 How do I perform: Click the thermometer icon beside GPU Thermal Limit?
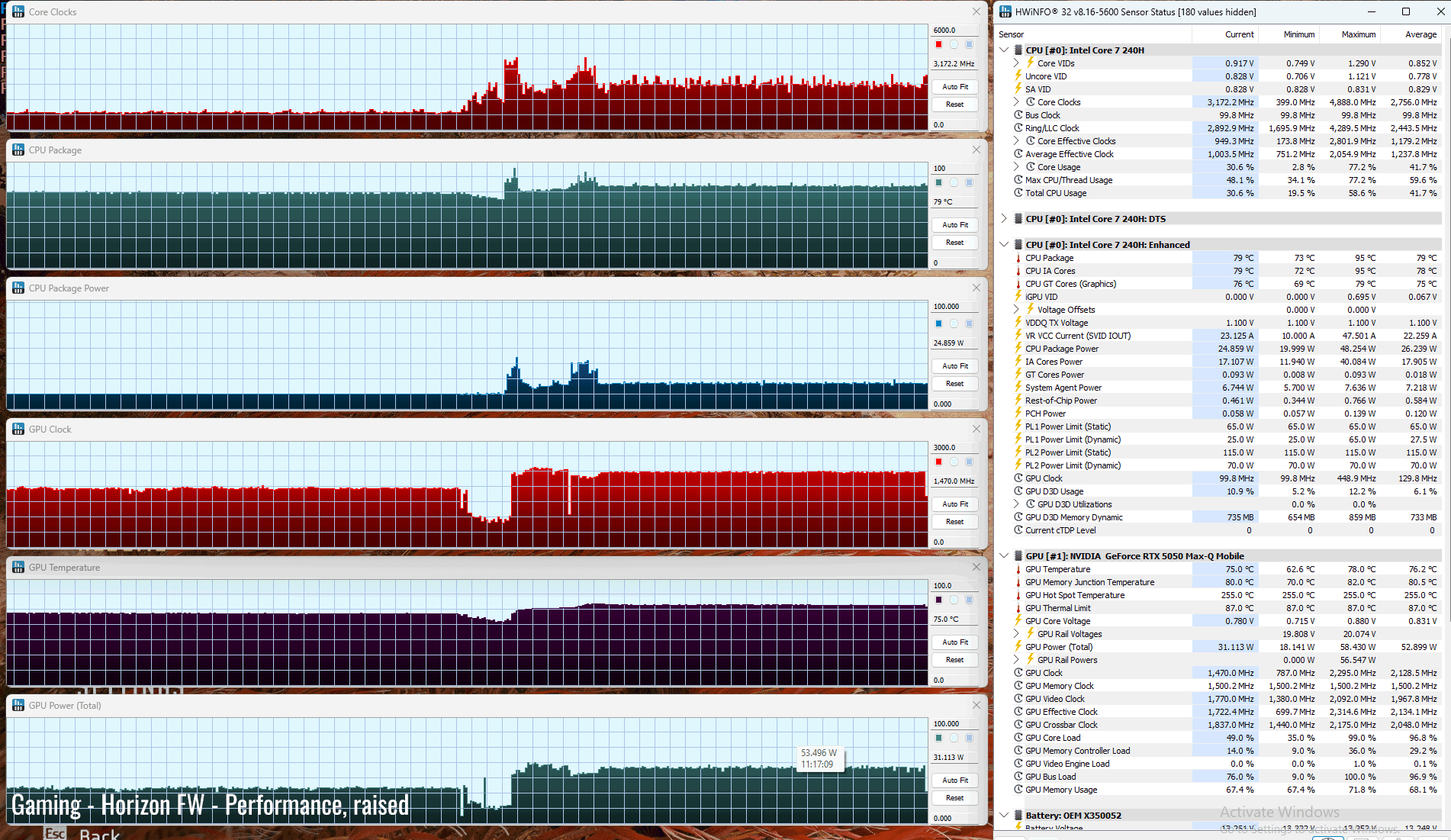(1018, 608)
